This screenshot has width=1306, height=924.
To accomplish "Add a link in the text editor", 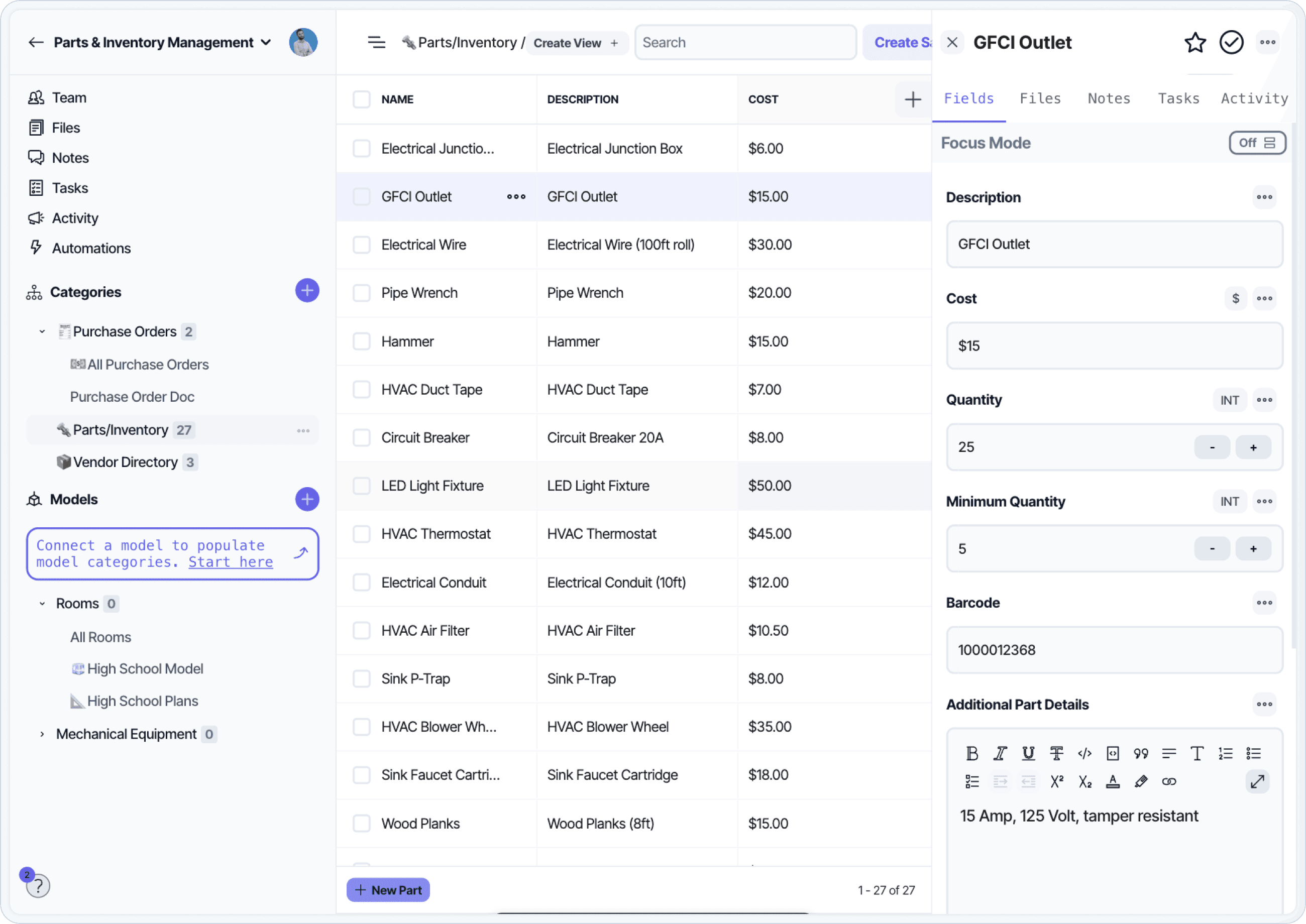I will click(1169, 782).
